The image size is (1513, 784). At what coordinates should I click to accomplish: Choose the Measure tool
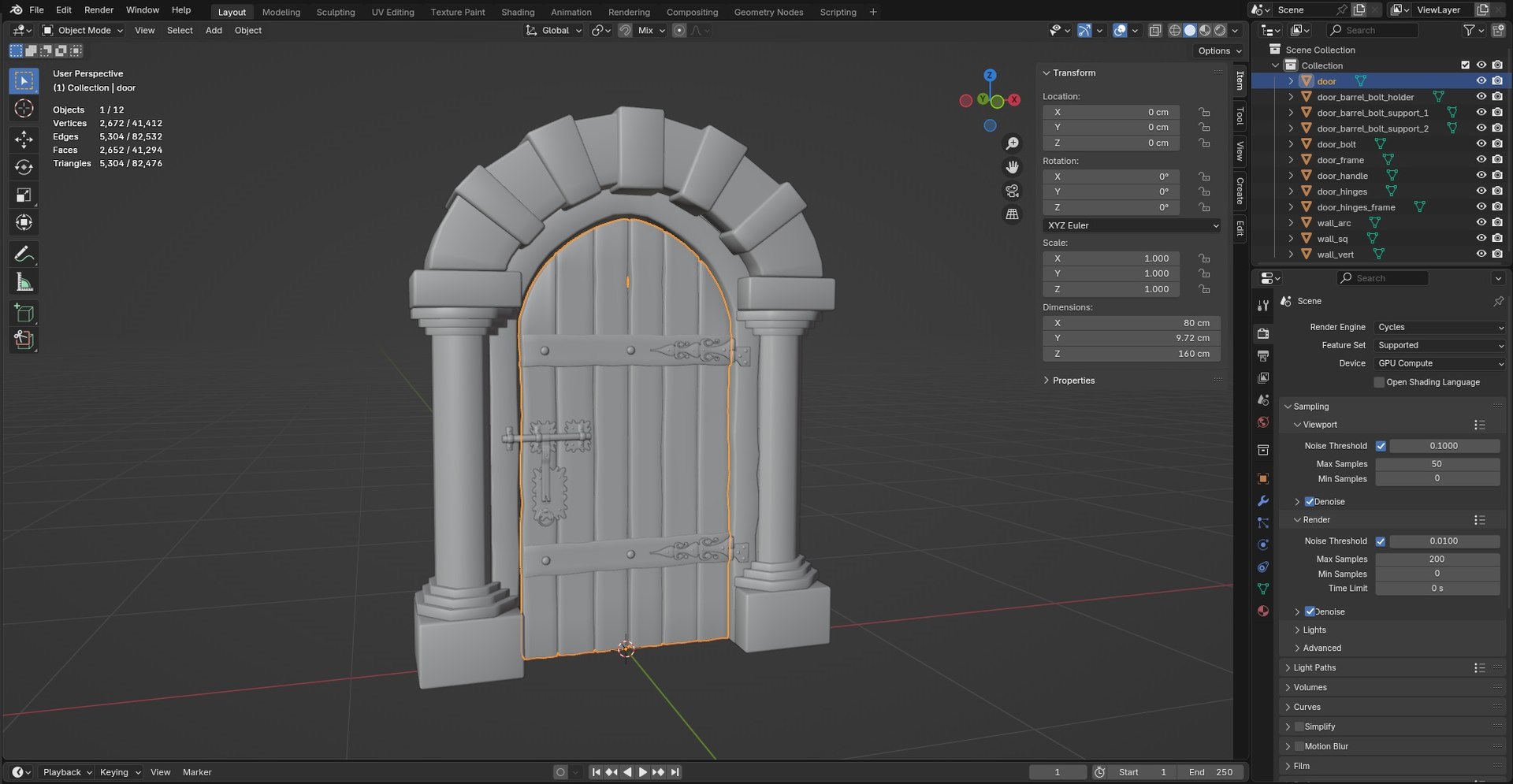24,282
